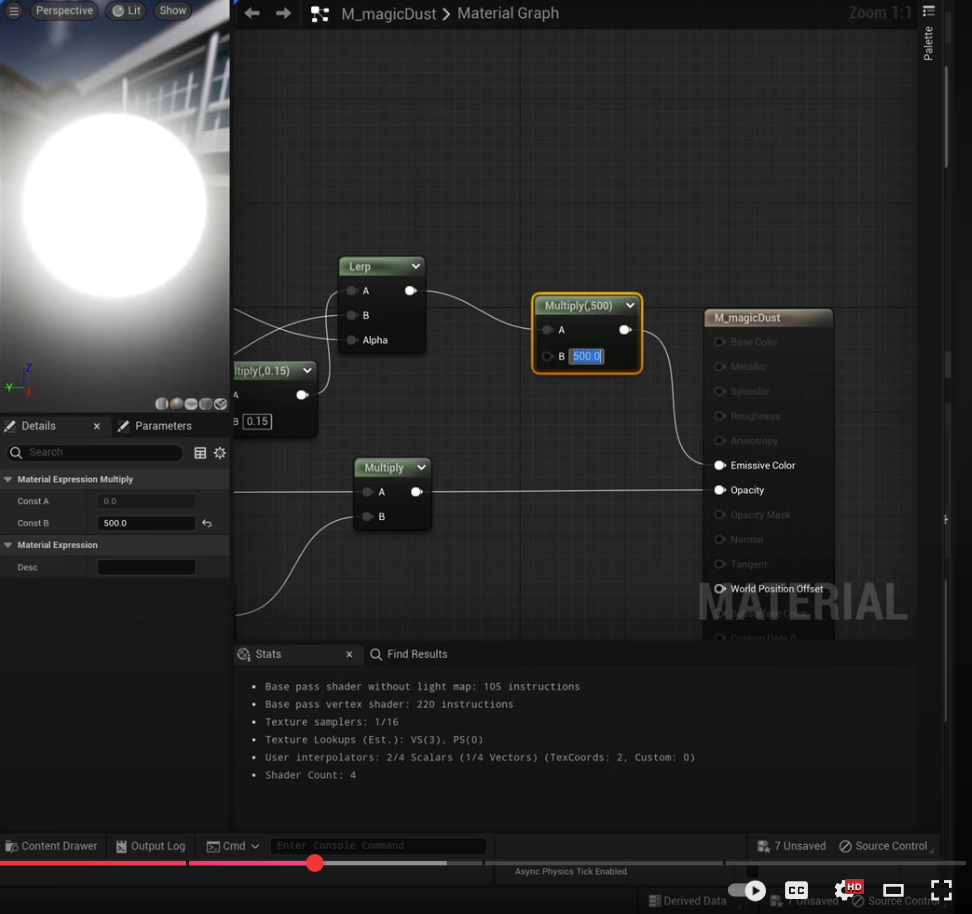Collapse the Multiply(,500) node header
Image resolution: width=972 pixels, height=914 pixels.
point(630,304)
